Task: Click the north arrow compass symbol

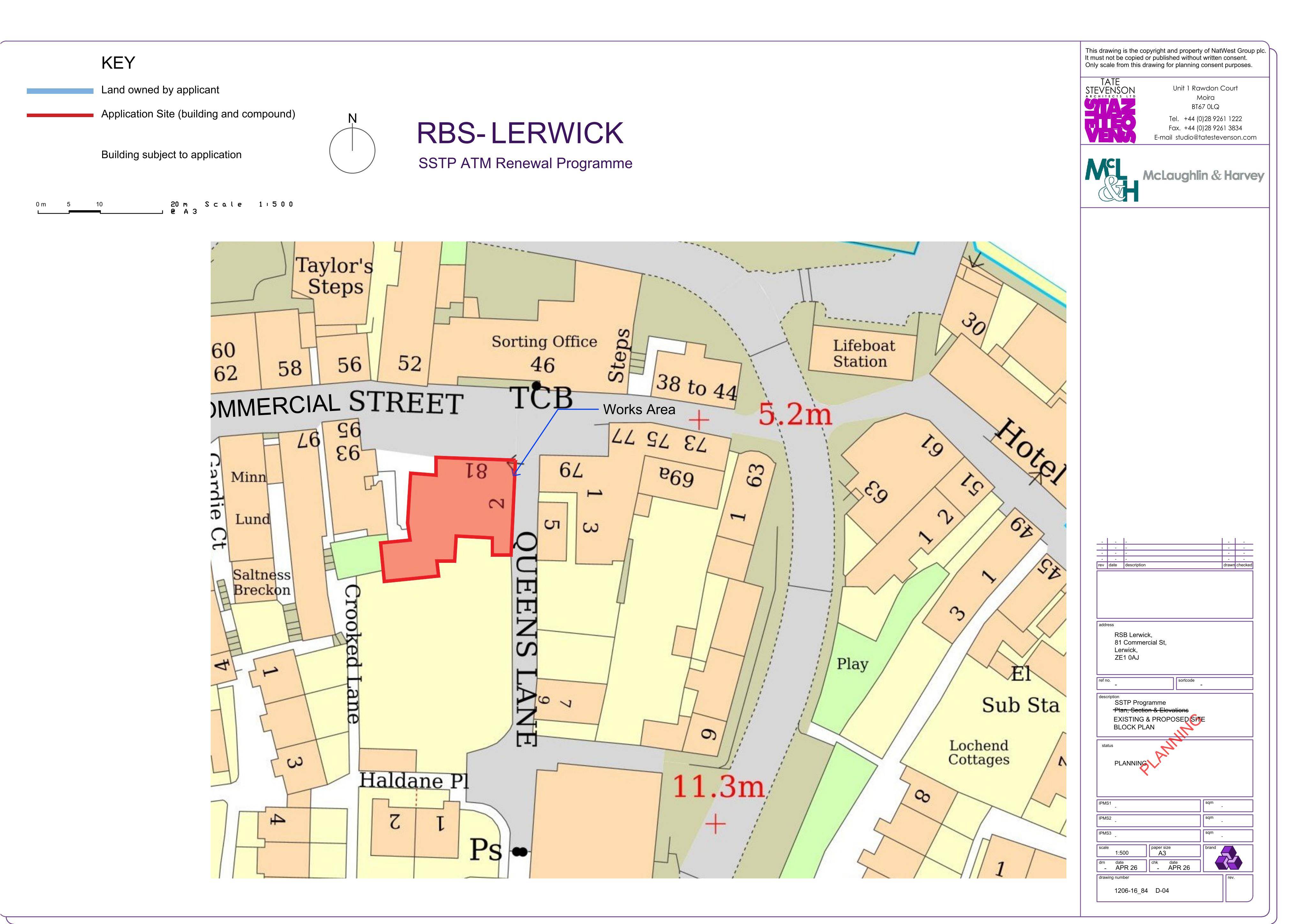Action: [x=352, y=144]
